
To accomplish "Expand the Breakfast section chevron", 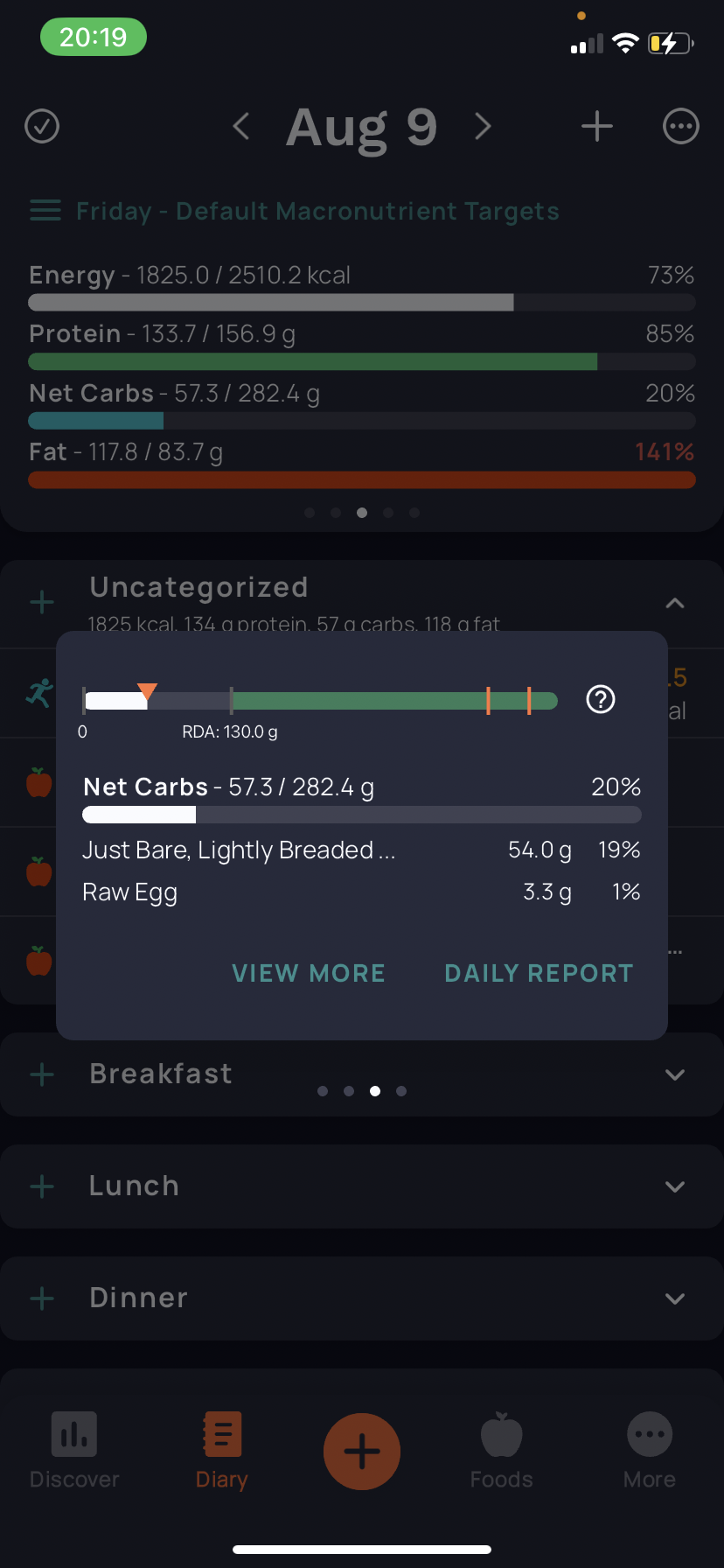I will pyautogui.click(x=675, y=1074).
